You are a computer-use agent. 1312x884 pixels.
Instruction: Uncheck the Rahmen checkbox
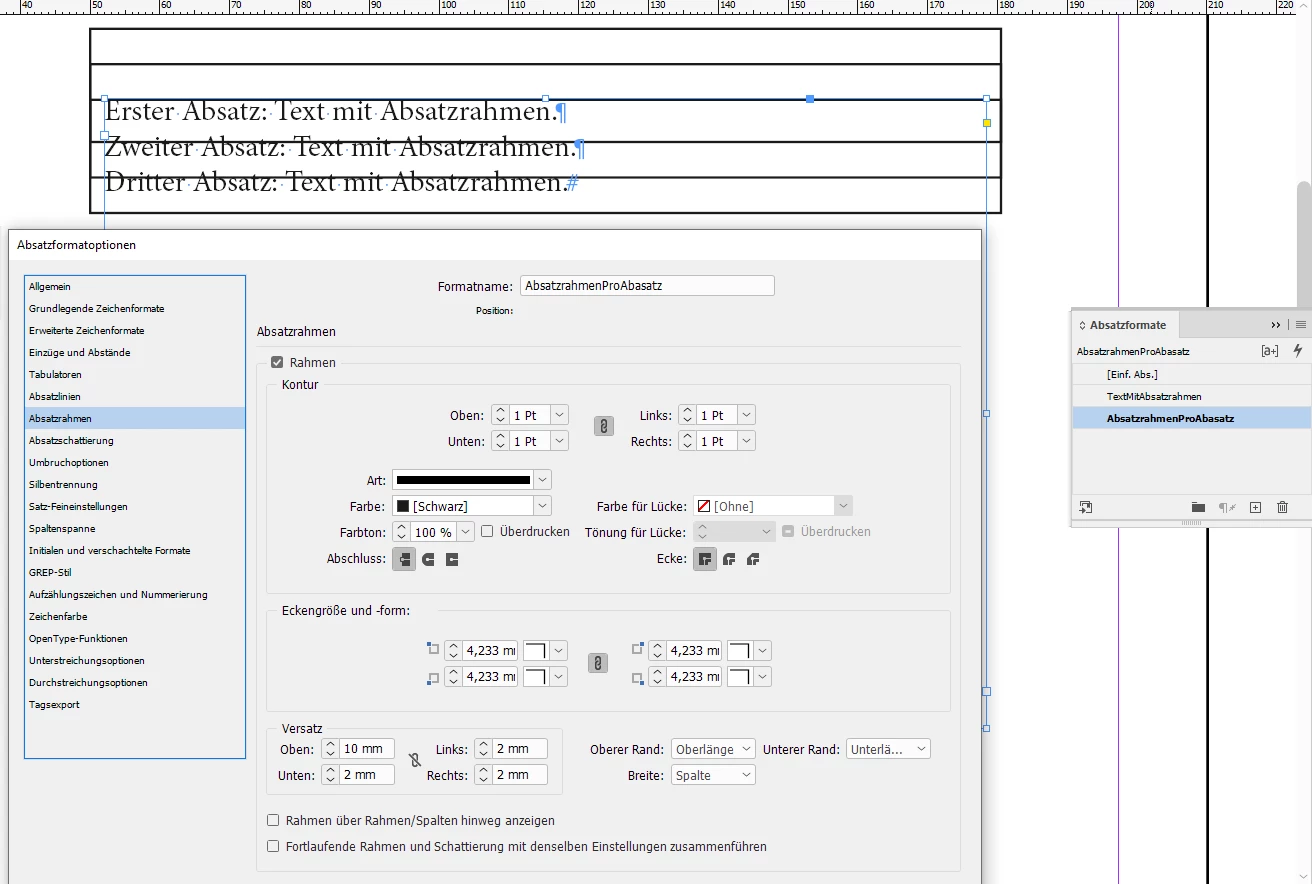click(277, 362)
